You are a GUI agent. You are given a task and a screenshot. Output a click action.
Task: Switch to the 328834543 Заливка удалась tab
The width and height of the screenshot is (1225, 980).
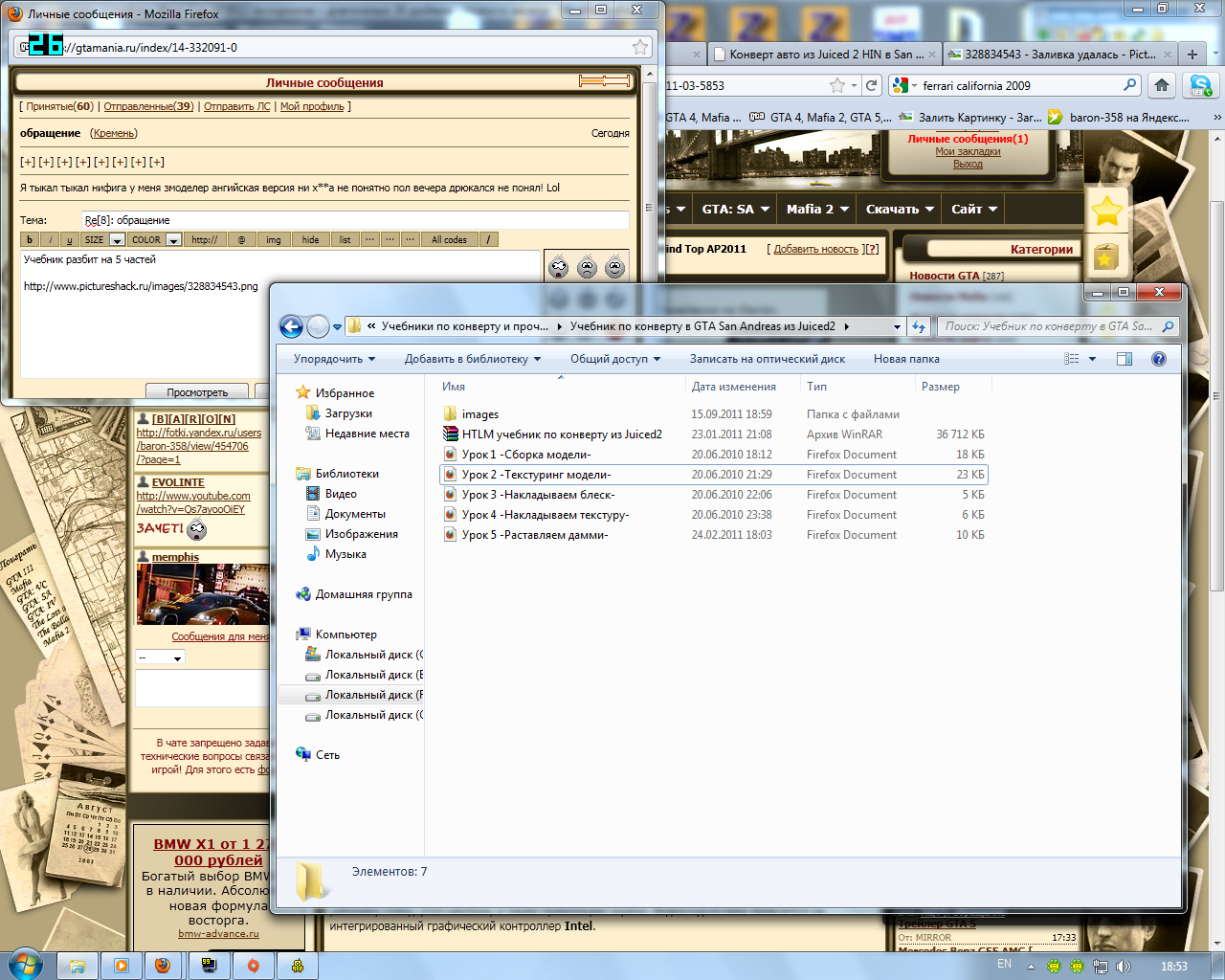pyautogui.click(x=1059, y=55)
